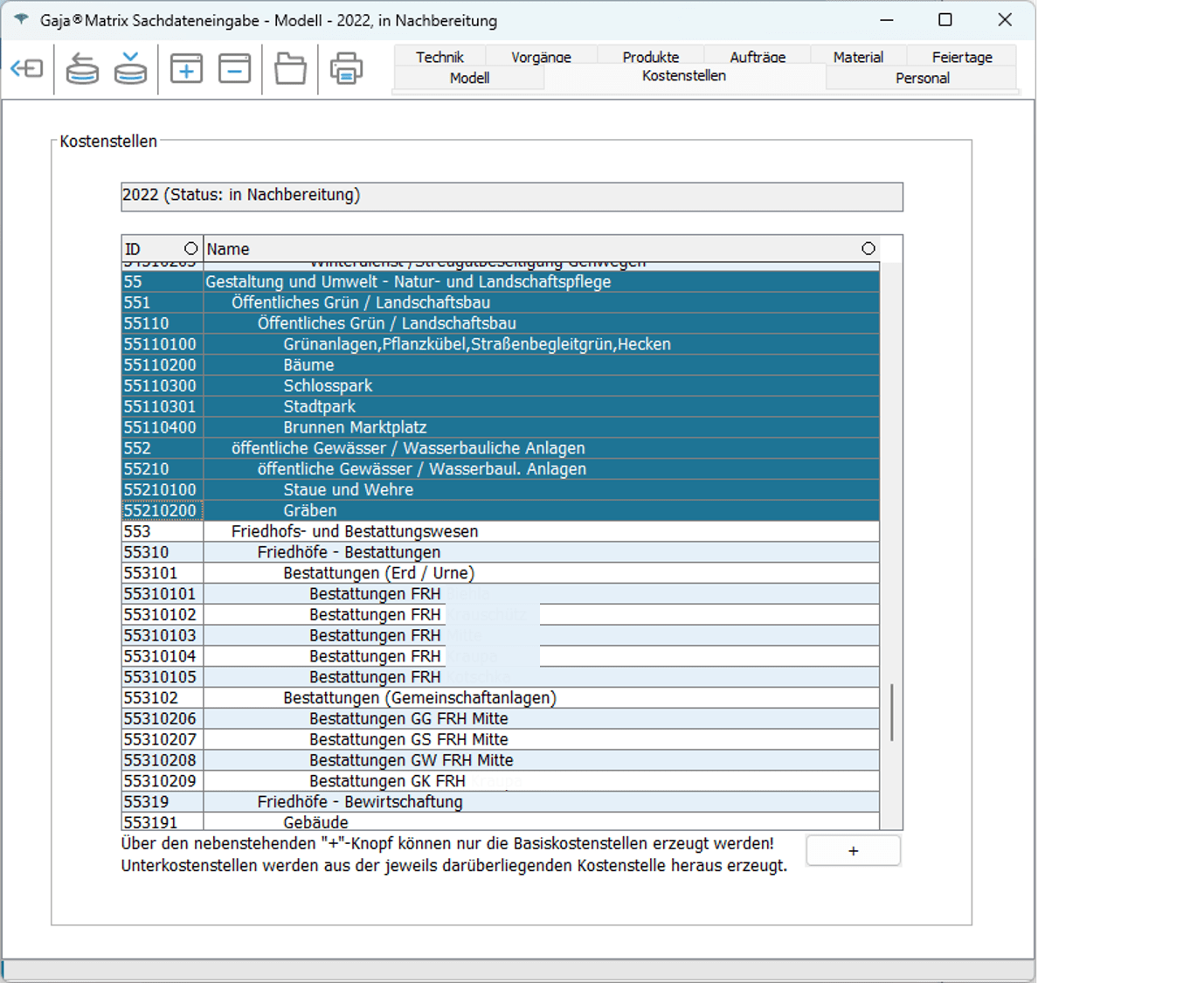The height and width of the screenshot is (983, 1204).
Task: Click the vertical scrollbar thumb of the list
Action: click(891, 712)
